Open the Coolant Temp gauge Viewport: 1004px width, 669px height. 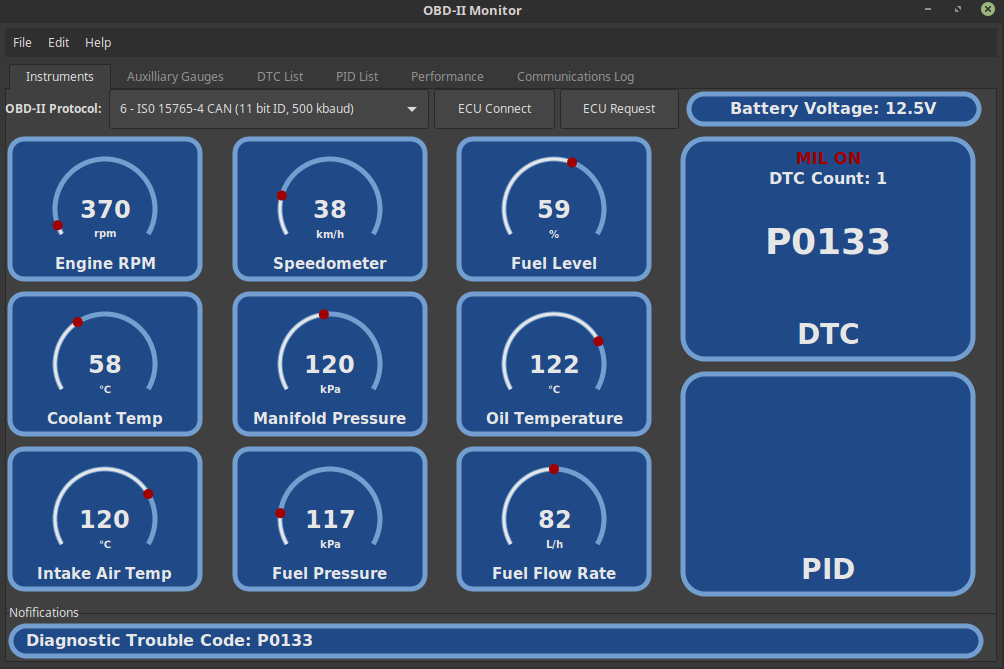pyautogui.click(x=105, y=364)
